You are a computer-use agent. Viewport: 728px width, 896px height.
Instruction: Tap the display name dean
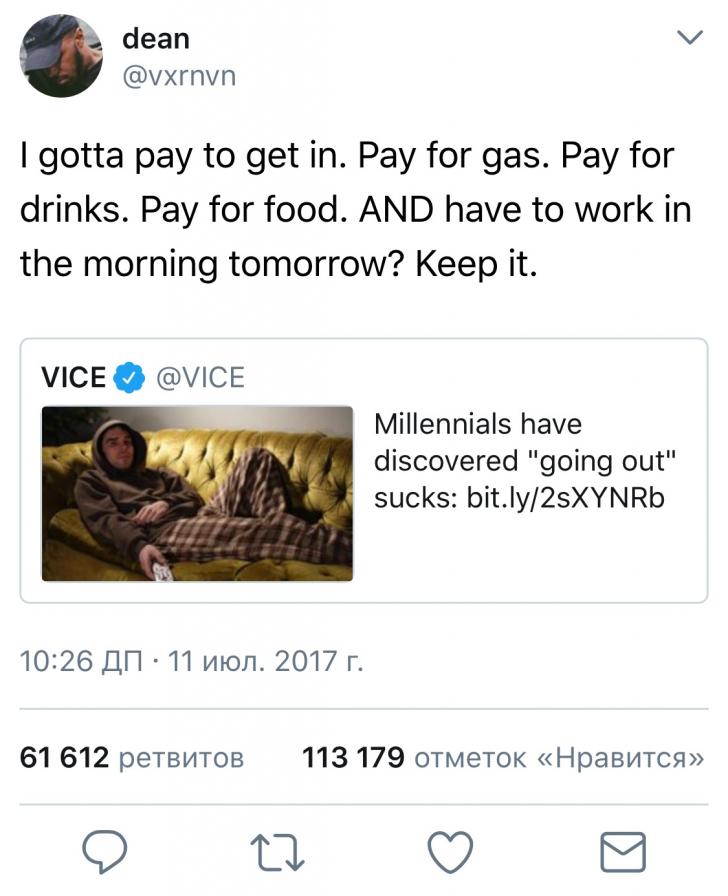click(155, 38)
